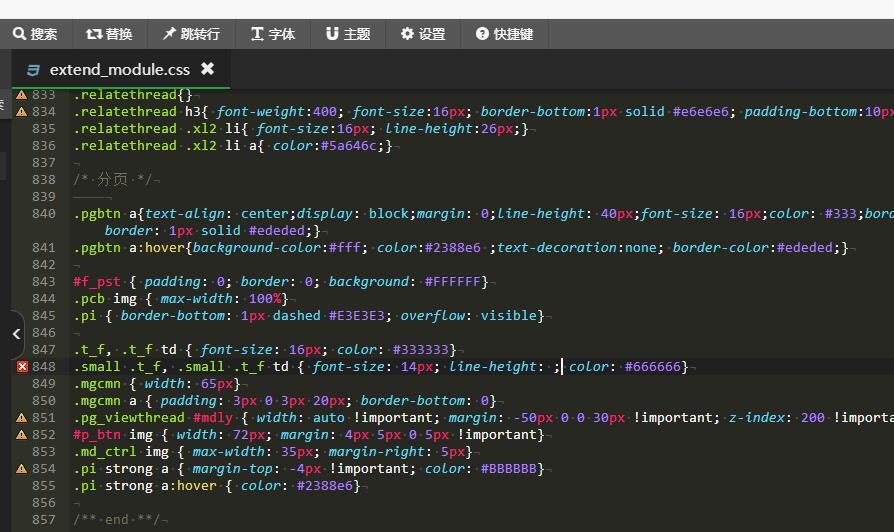This screenshot has width=894, height=532.
Task: Click the red error icon on line 848
Action: pos(22,367)
